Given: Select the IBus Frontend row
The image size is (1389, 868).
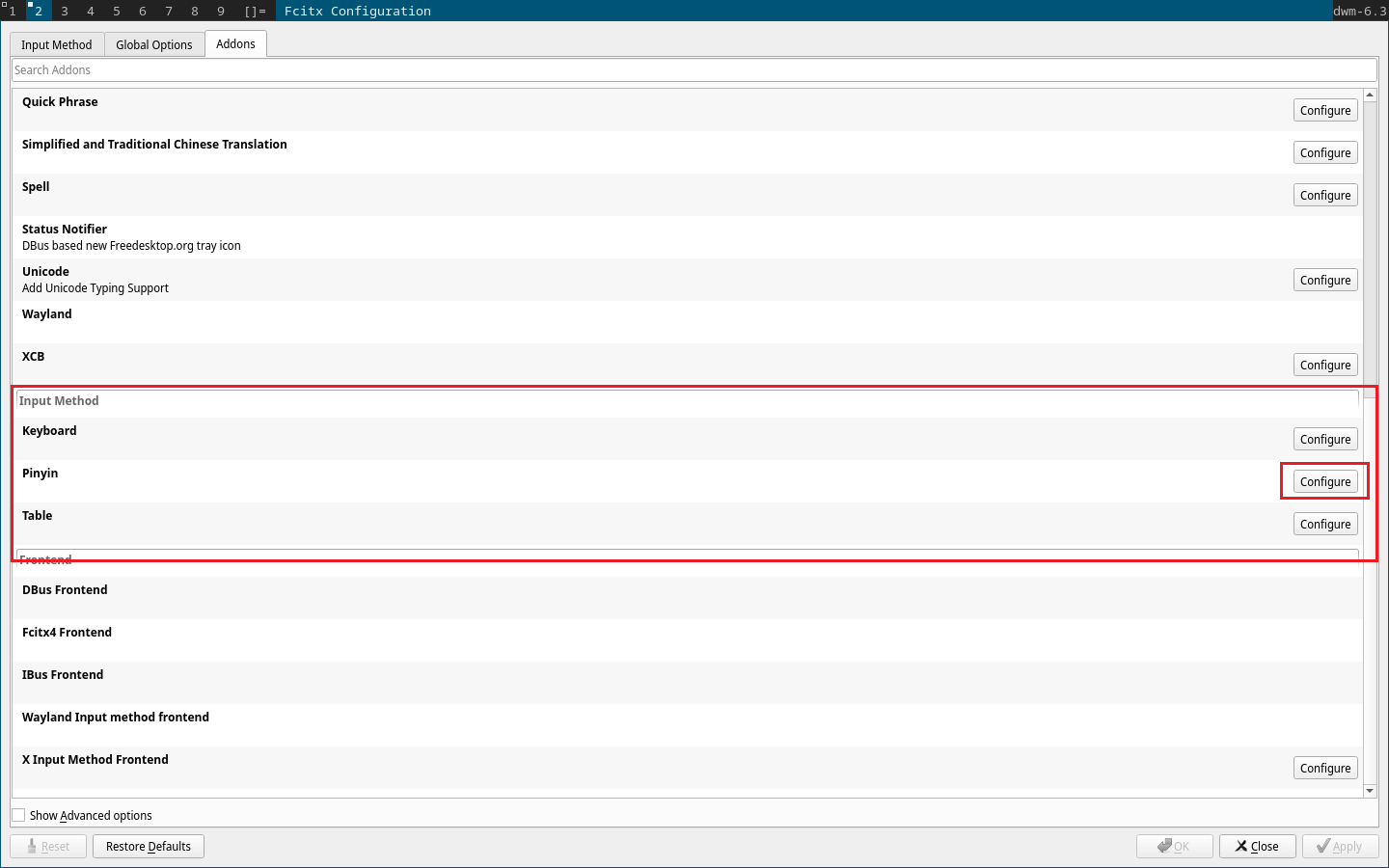Looking at the screenshot, I should tap(688, 683).
